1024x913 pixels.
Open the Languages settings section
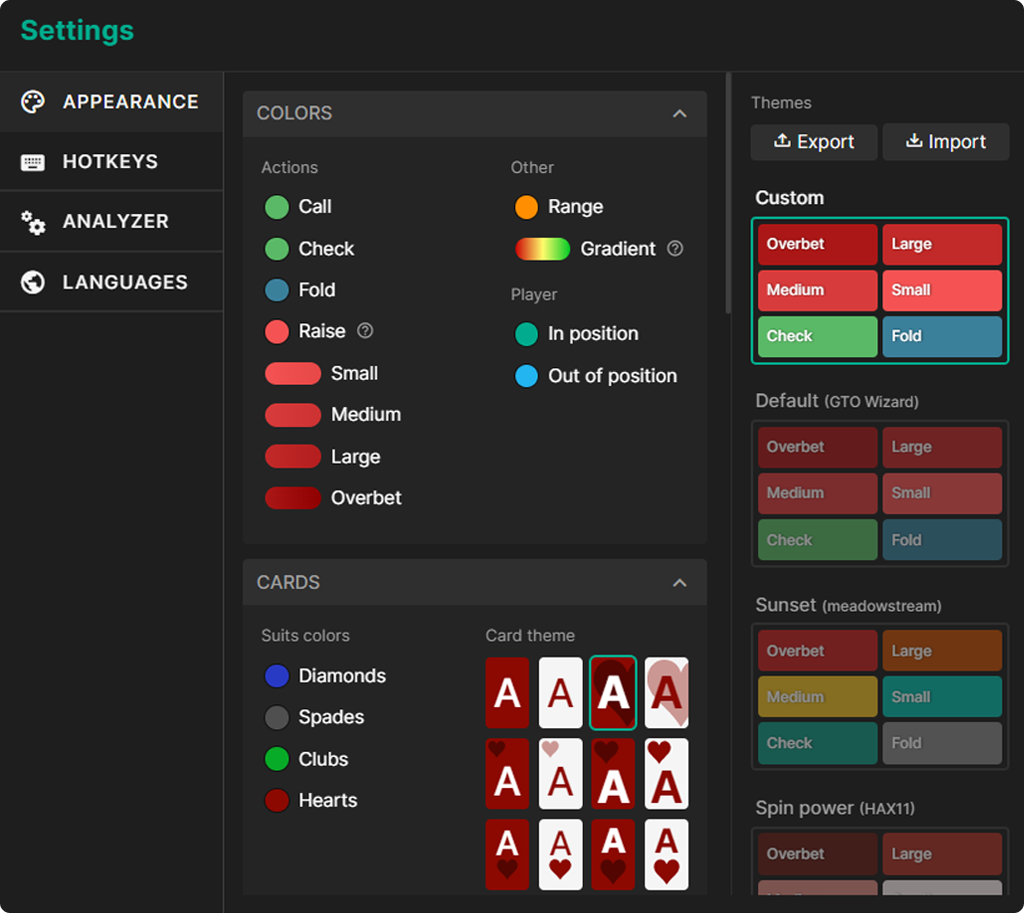(111, 282)
